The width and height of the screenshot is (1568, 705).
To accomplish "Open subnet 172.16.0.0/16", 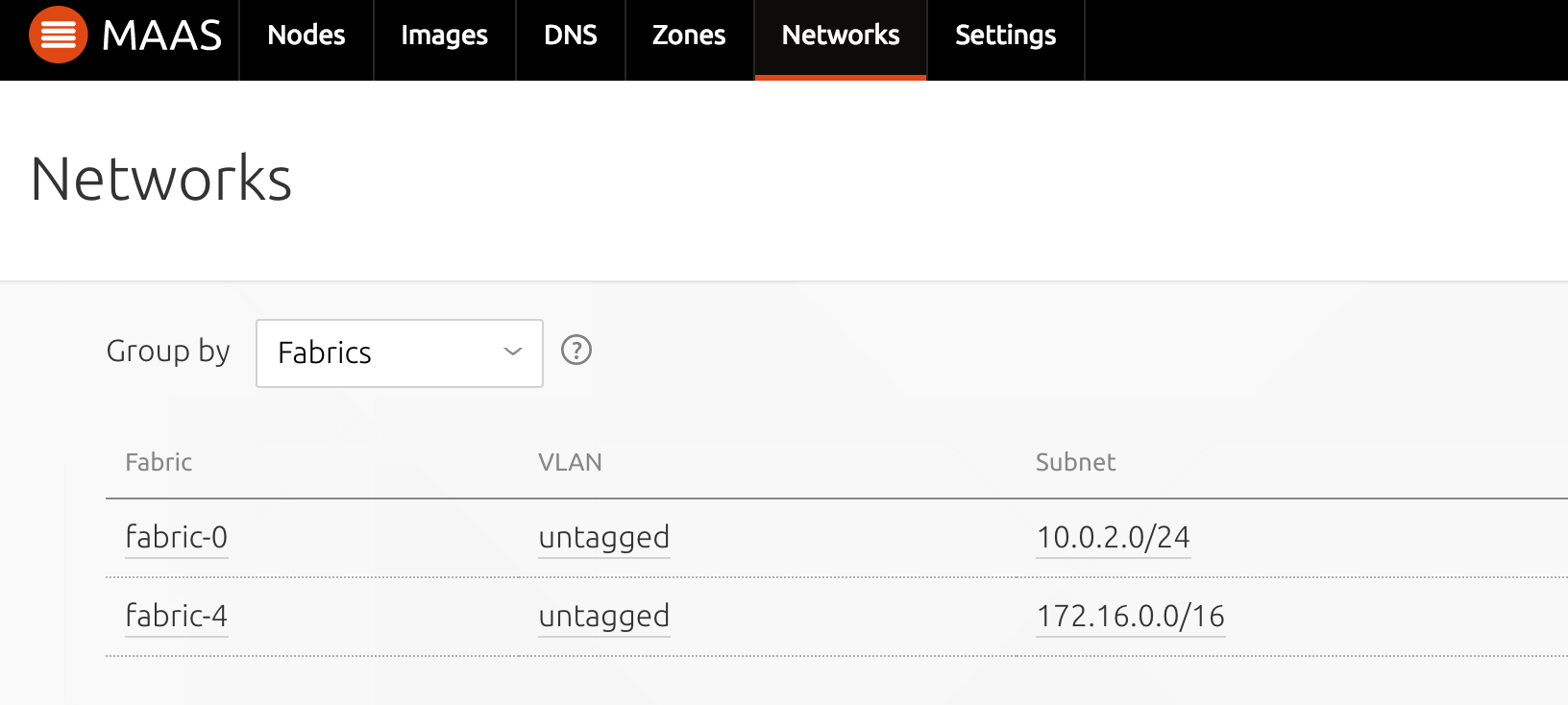I will tap(1130, 616).
